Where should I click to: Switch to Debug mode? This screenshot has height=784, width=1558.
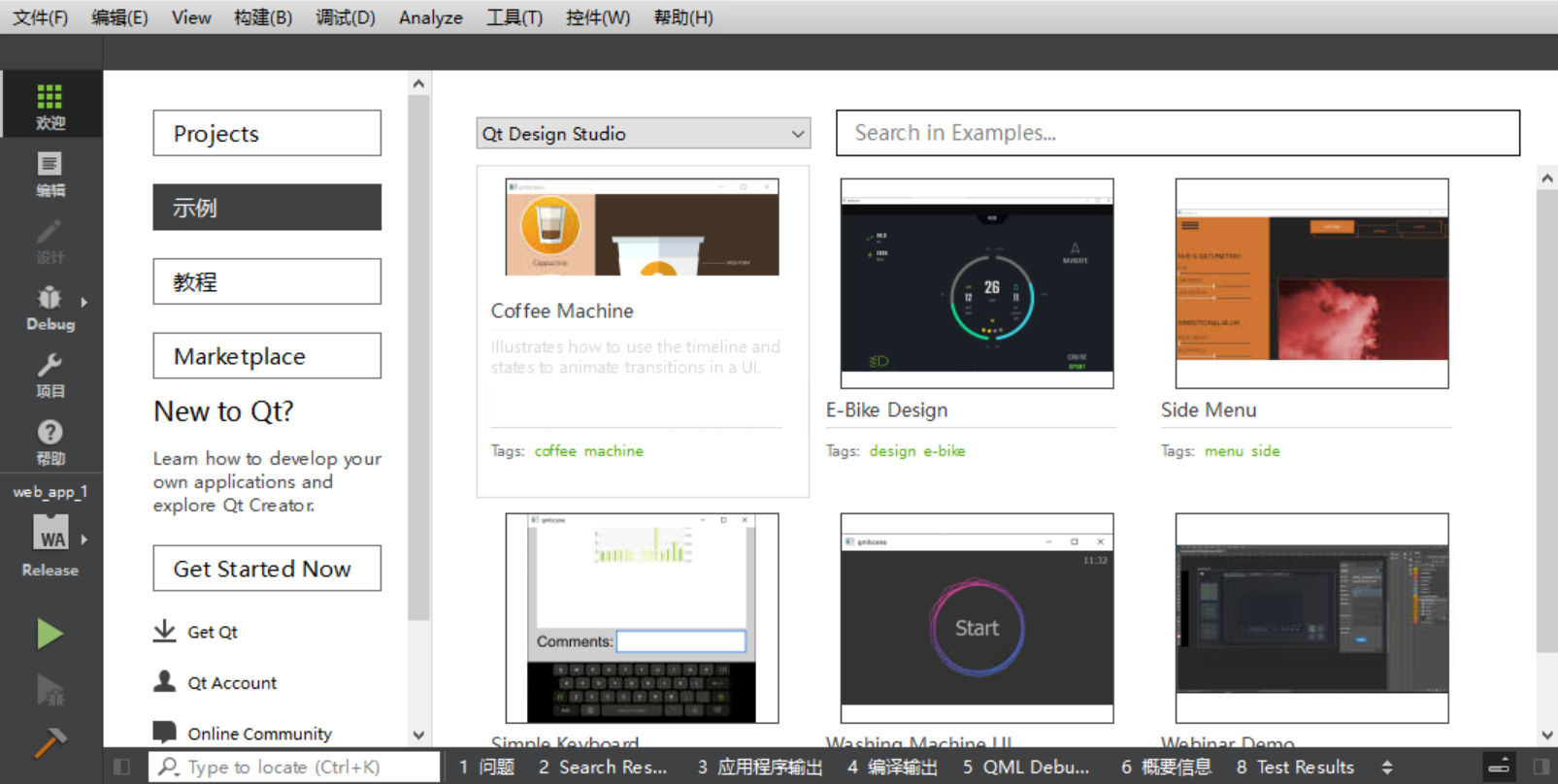[x=50, y=308]
